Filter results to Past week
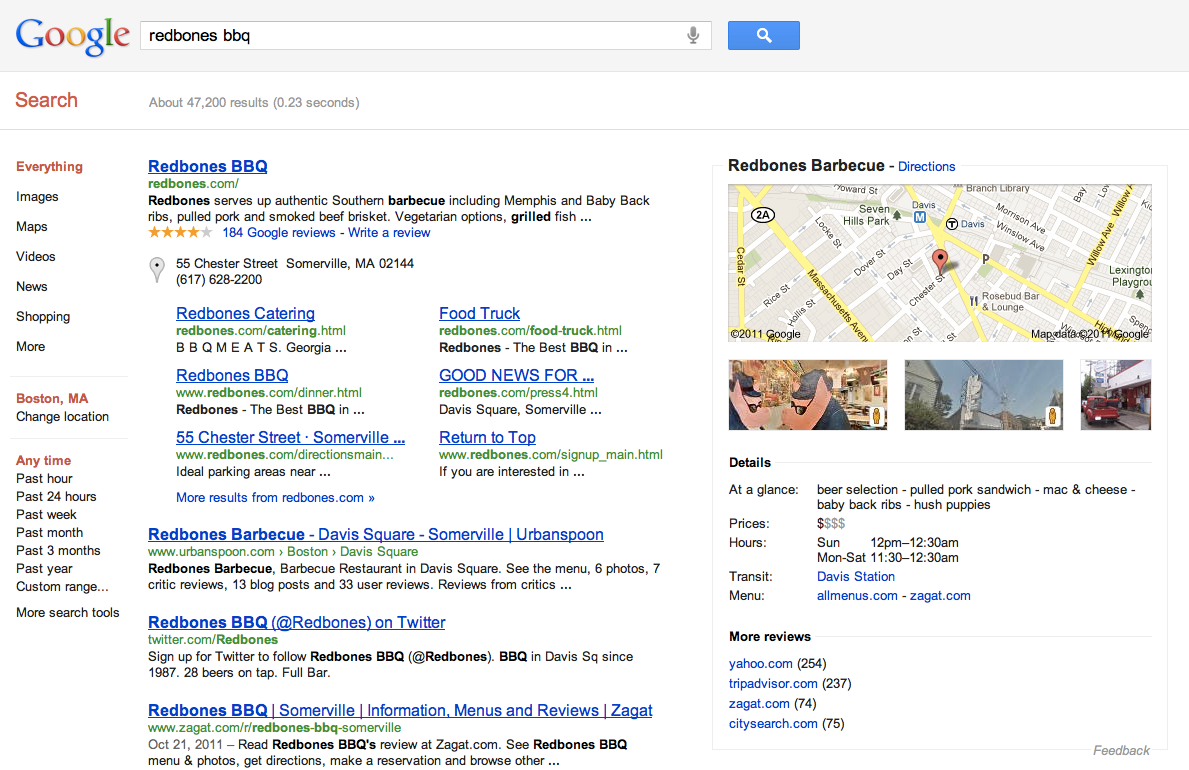The width and height of the screenshot is (1189, 770). [46, 515]
